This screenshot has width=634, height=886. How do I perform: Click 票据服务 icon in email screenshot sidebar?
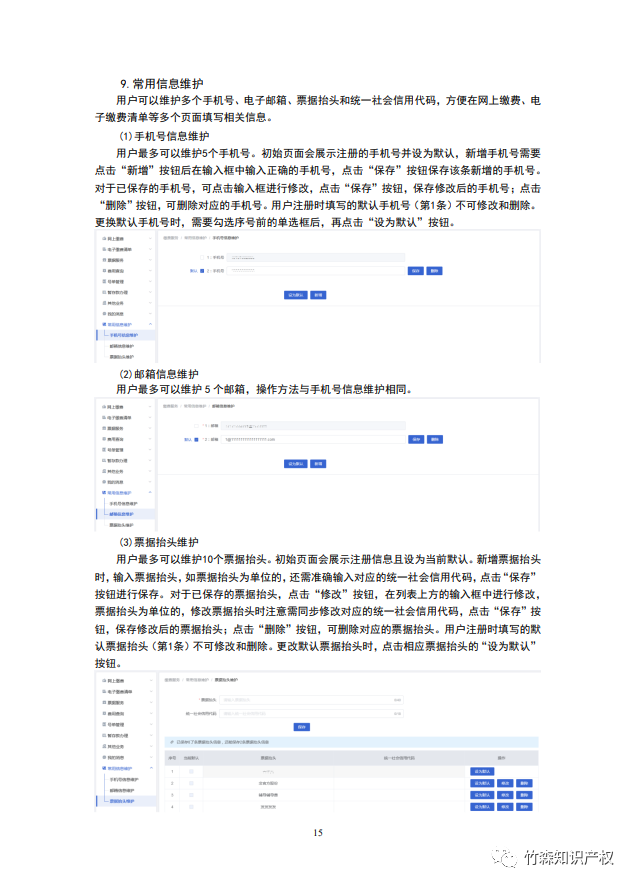104,429
